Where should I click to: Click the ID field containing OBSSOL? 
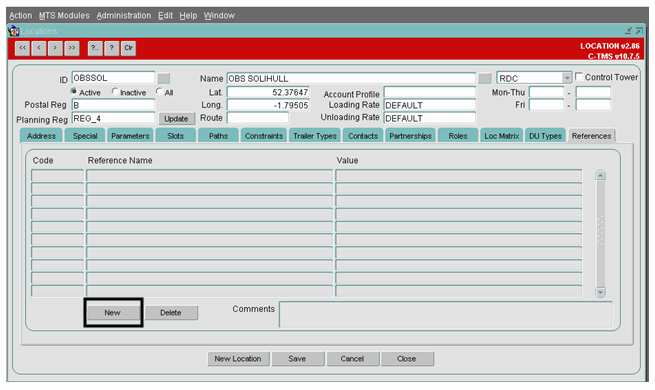click(113, 78)
